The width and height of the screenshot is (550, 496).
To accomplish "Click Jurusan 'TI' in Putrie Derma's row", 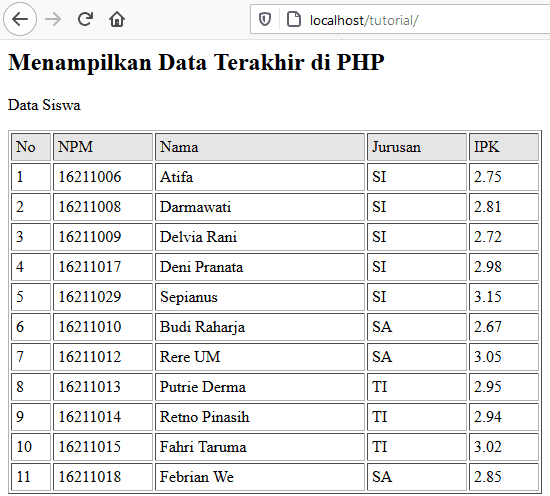I will (x=417, y=387).
